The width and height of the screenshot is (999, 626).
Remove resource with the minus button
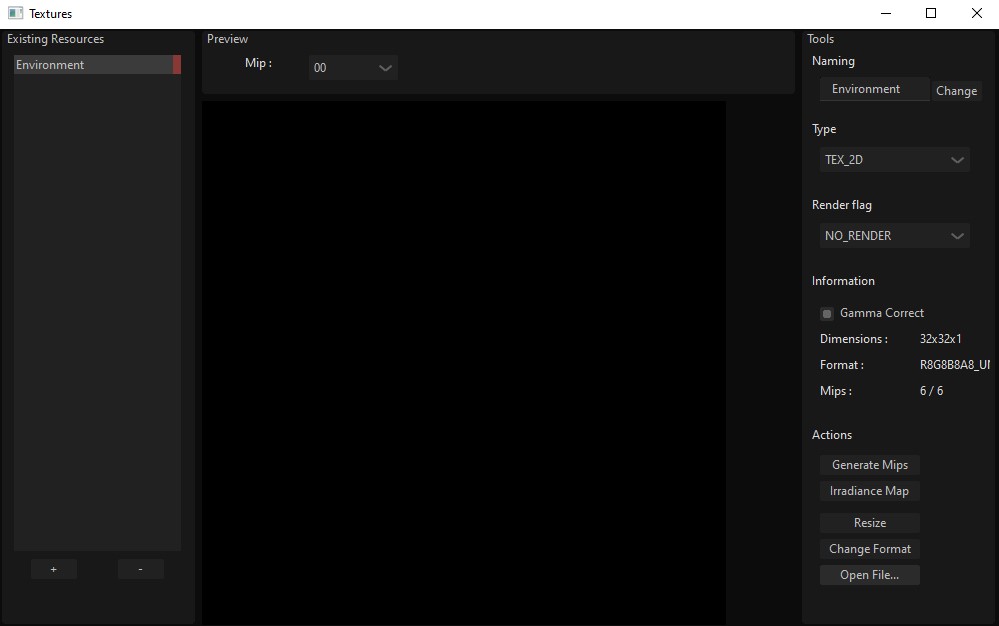click(141, 569)
